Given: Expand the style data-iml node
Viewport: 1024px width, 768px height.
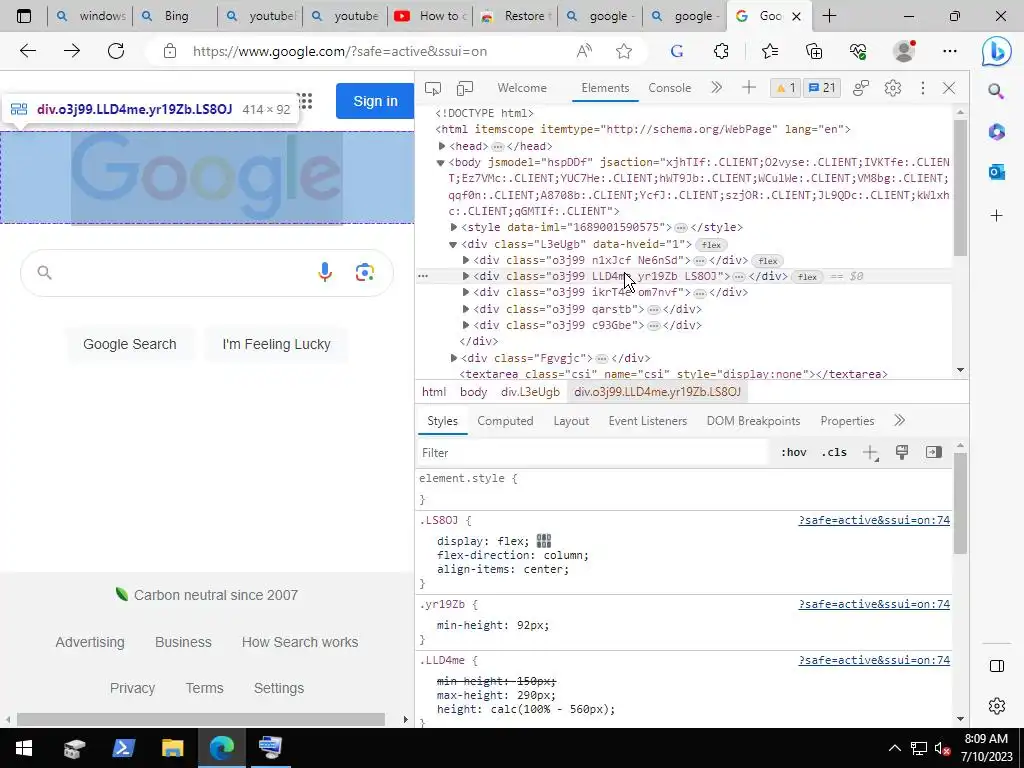Looking at the screenshot, I should (x=454, y=227).
